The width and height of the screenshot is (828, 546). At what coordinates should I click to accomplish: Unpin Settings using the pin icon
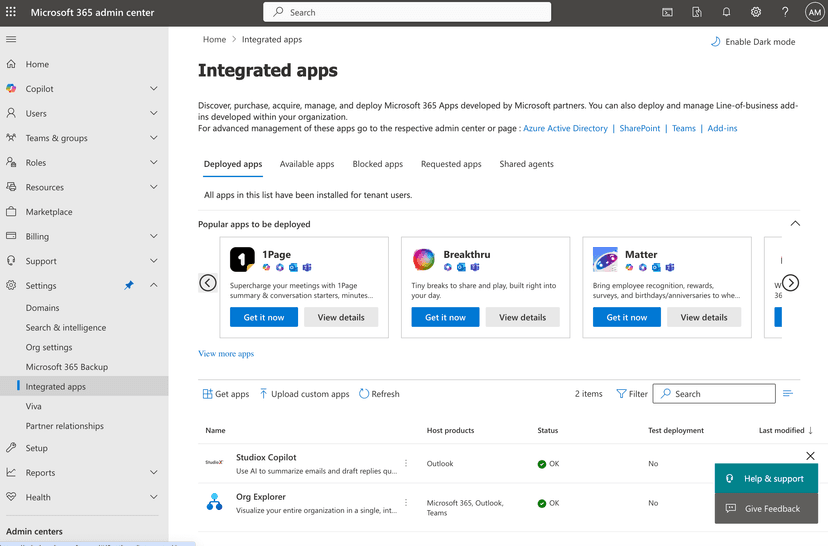pos(129,285)
